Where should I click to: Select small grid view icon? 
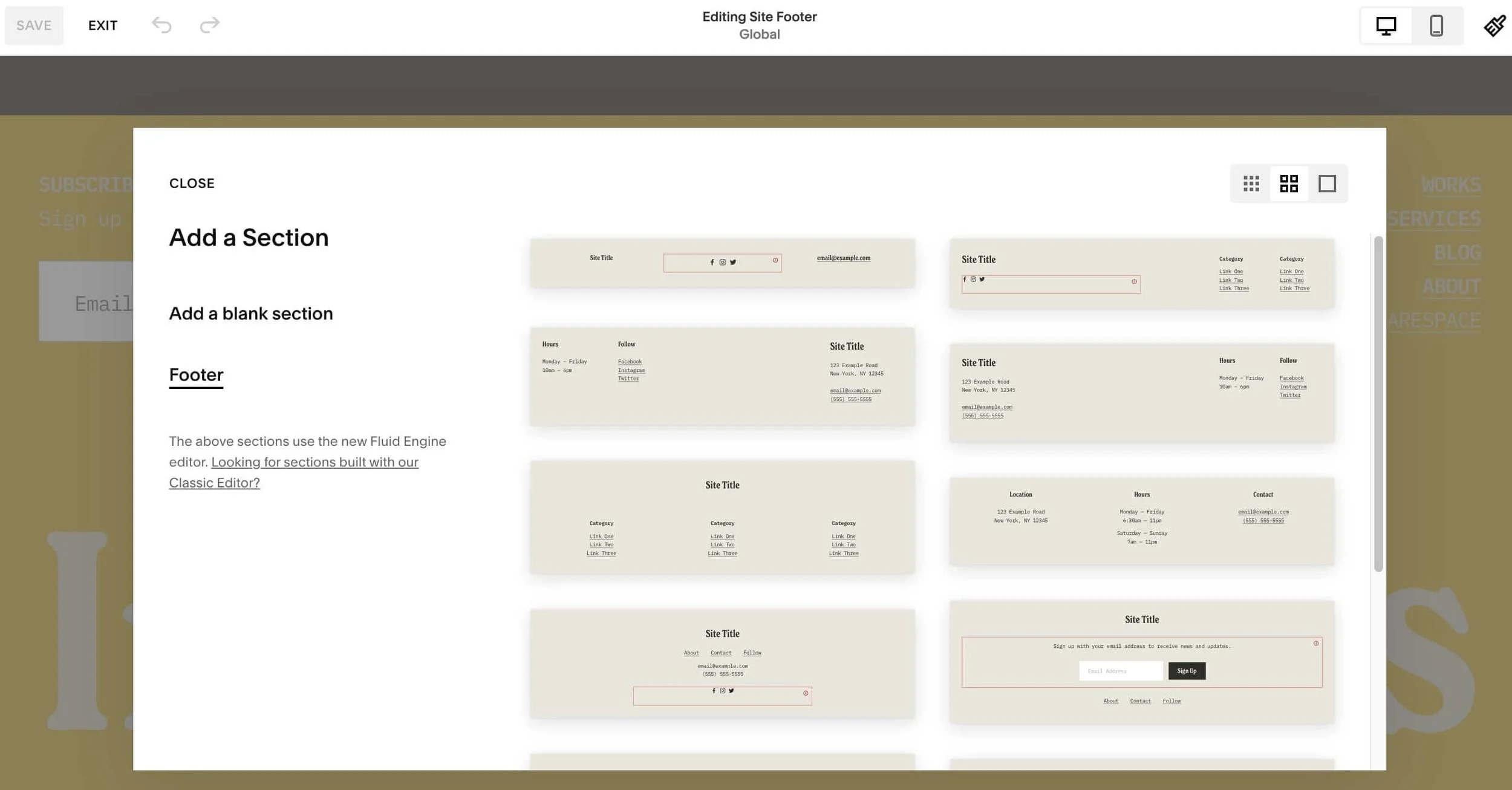(x=1251, y=183)
